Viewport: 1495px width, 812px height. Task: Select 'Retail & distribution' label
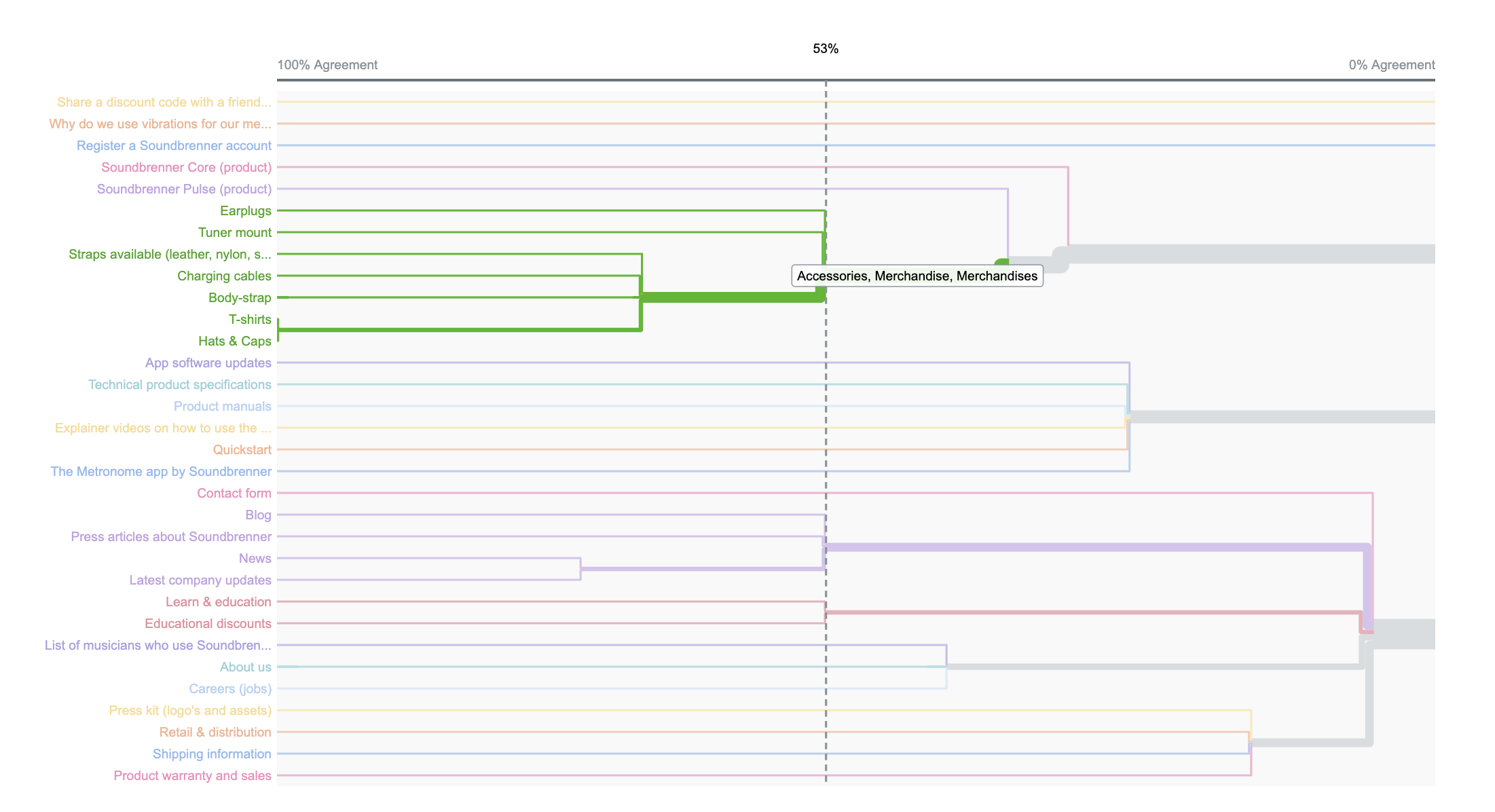(215, 732)
